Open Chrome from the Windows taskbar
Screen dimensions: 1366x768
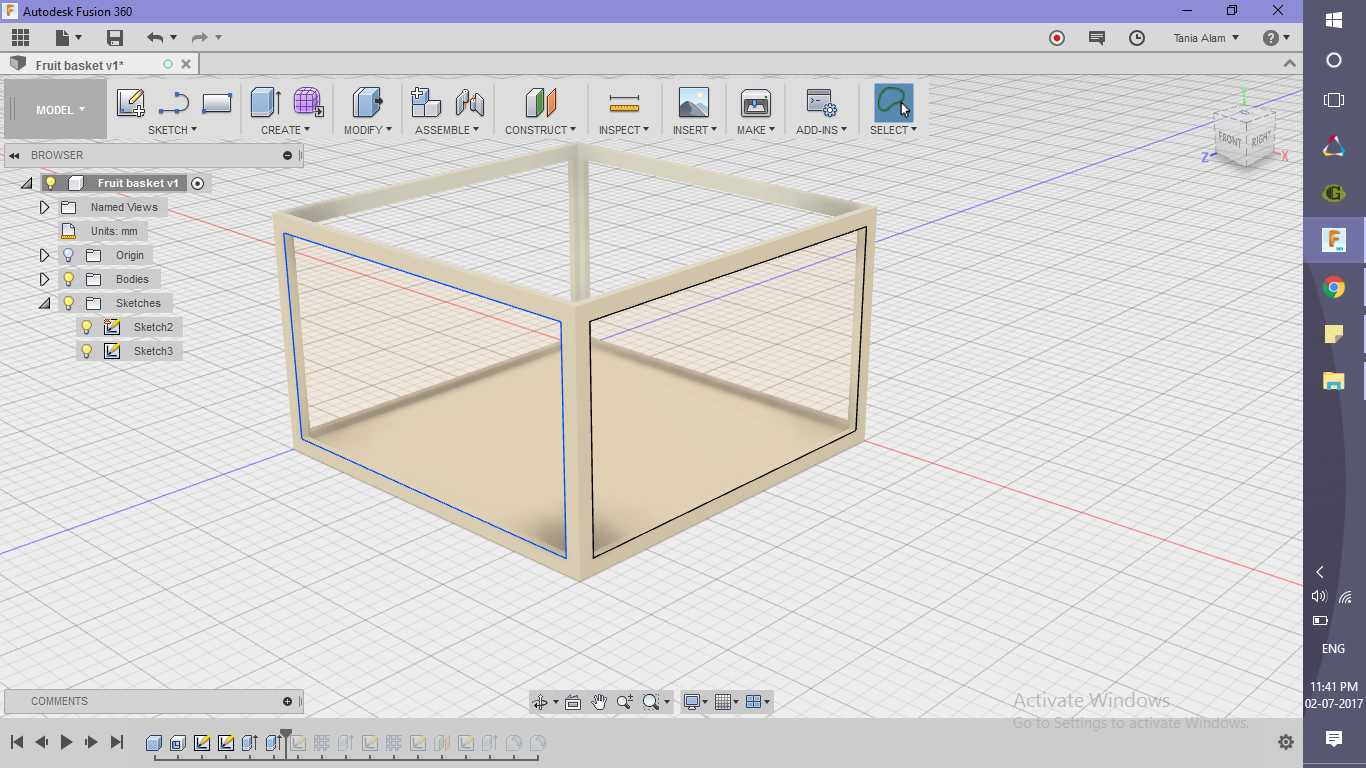pyautogui.click(x=1334, y=288)
